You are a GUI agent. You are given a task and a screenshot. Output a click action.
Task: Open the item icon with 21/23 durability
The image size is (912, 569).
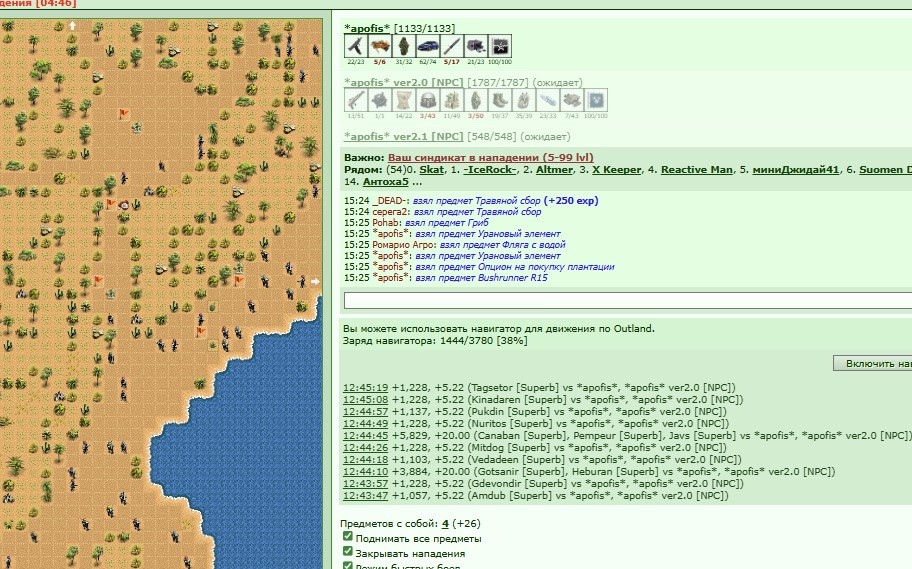(x=476, y=46)
